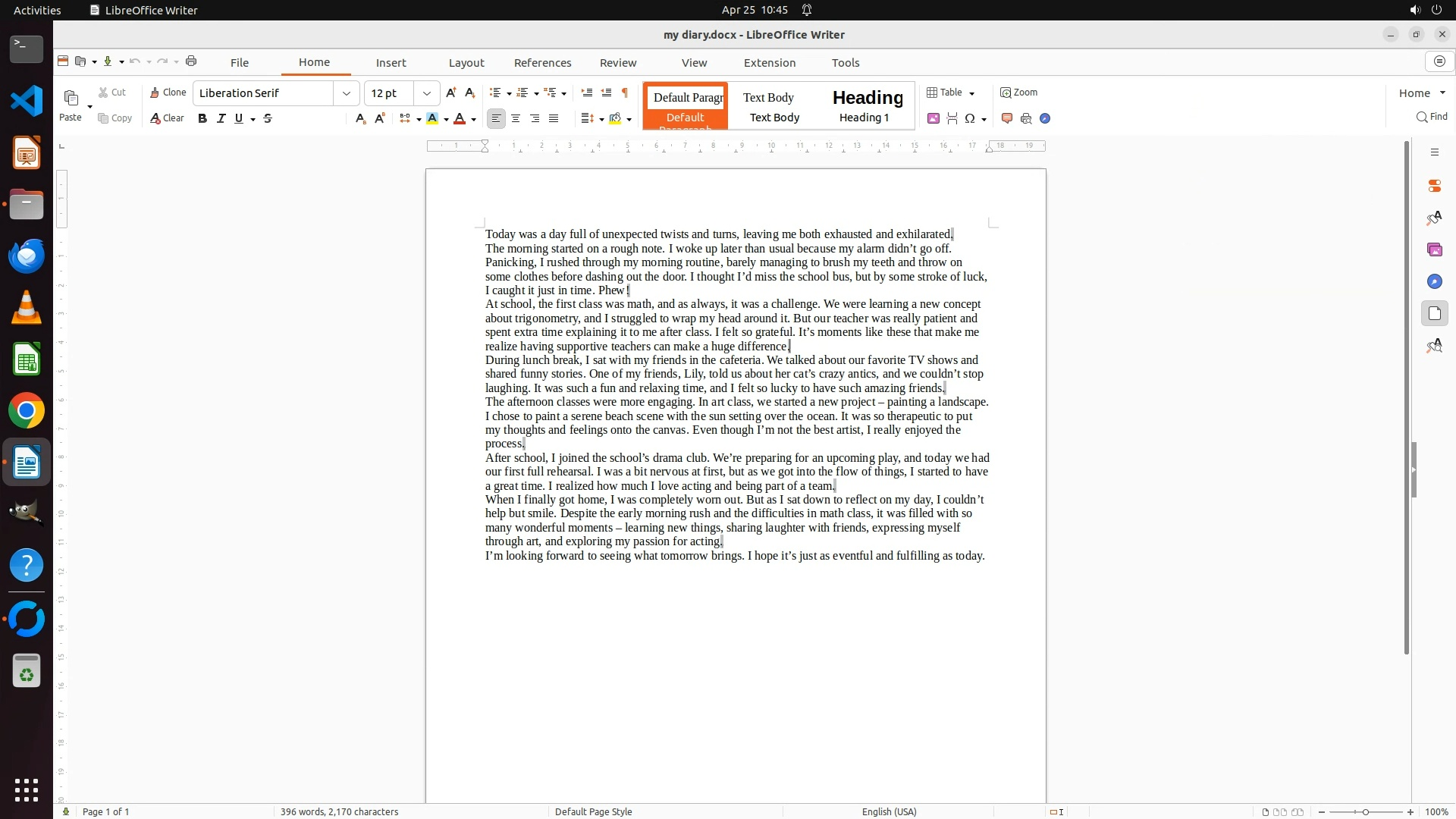This screenshot has width=1456, height=819.
Task: Click the Clone formatting button
Action: 168,93
